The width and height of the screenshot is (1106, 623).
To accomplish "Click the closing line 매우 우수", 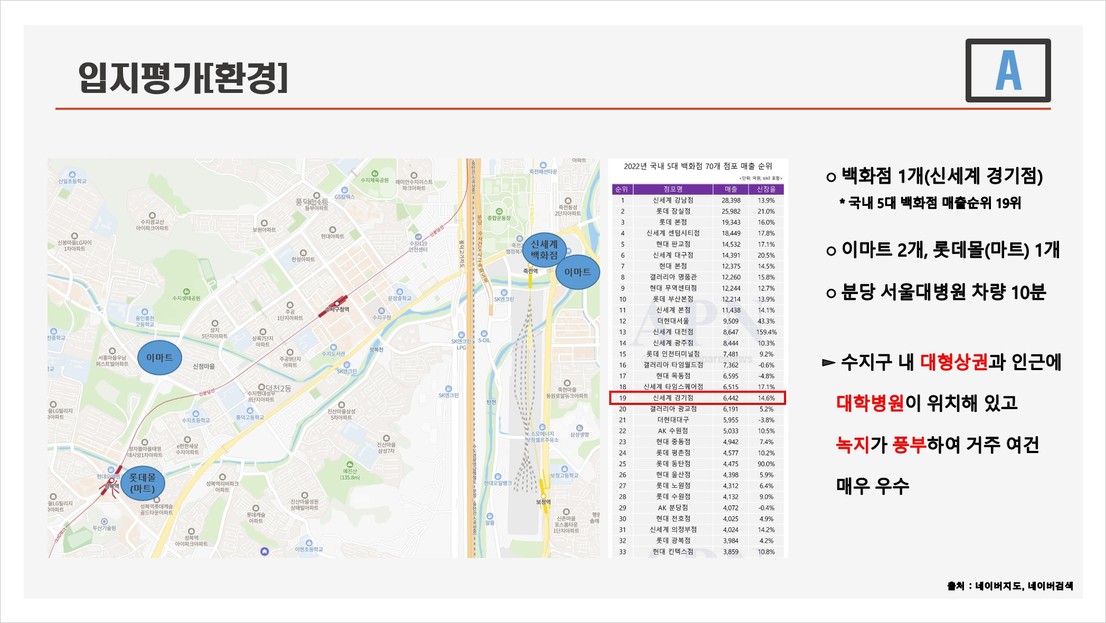I will coord(873,485).
